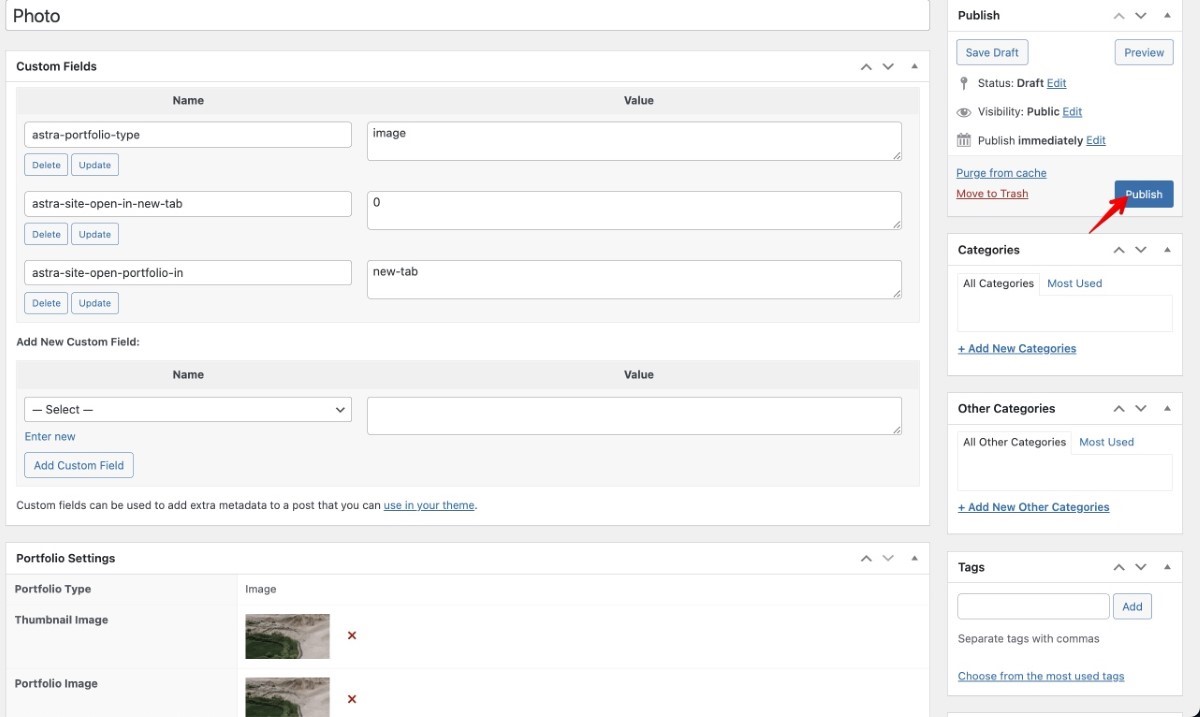
Task: Collapse the Tags panel
Action: click(x=1167, y=567)
